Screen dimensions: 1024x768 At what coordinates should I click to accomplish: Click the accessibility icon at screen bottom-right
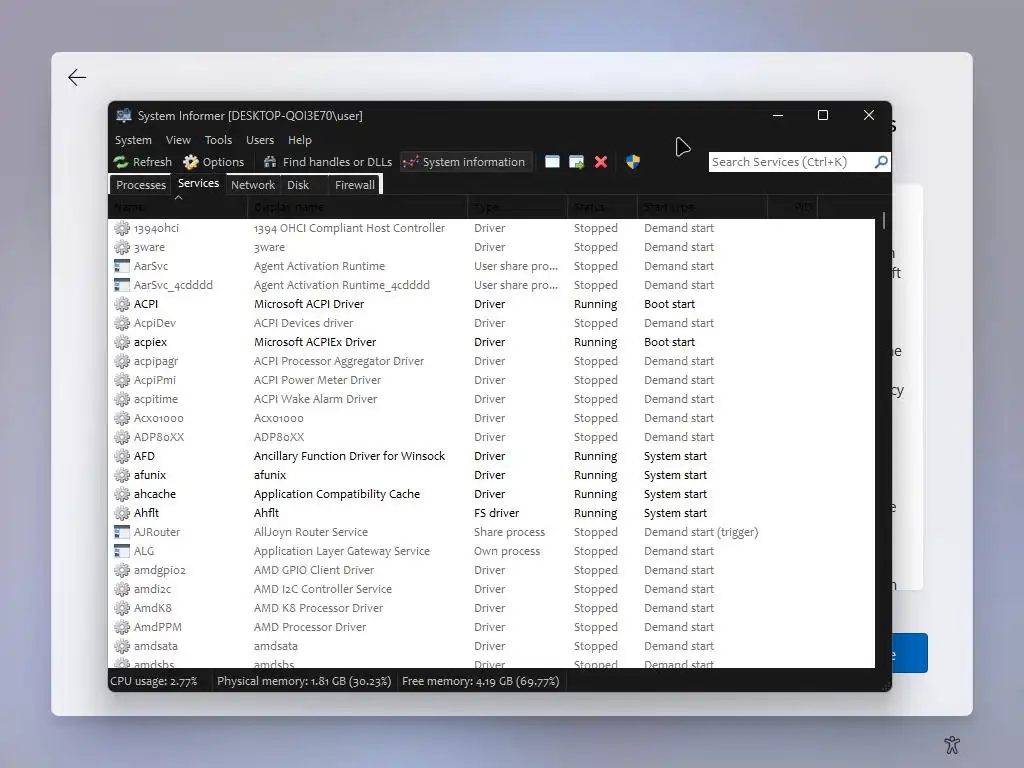click(x=952, y=744)
